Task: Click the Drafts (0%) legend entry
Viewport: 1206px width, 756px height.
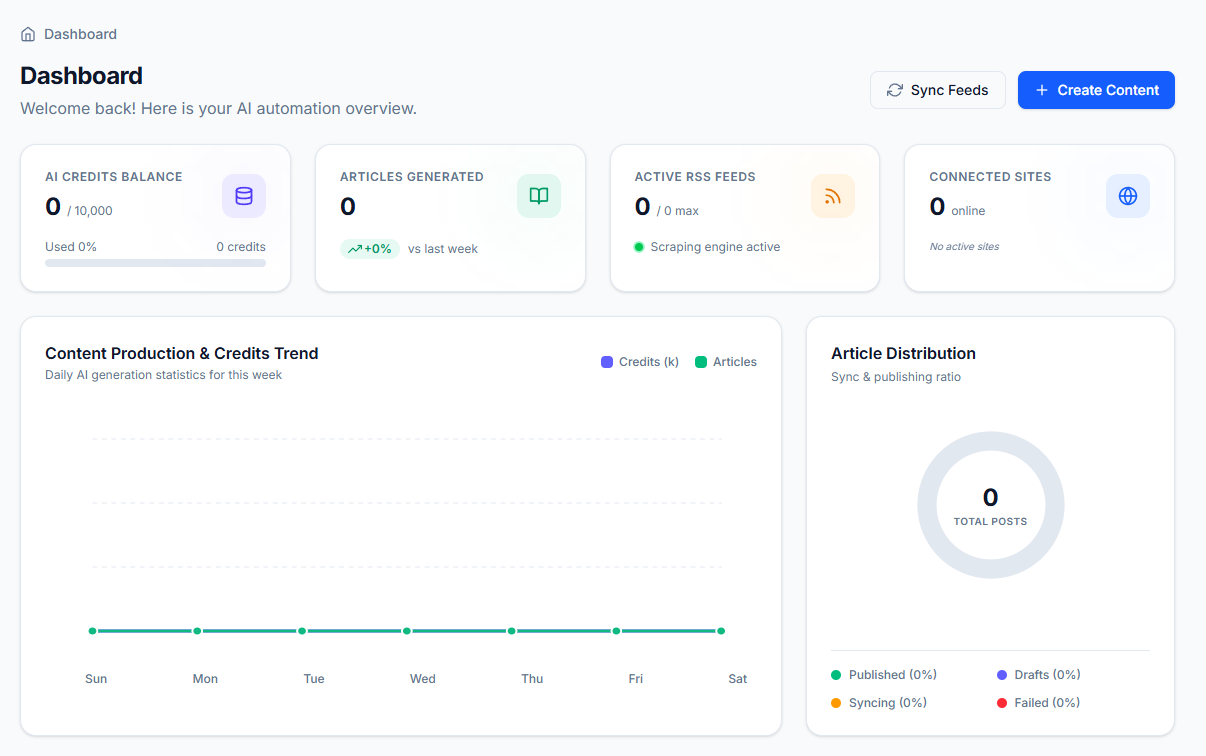Action: click(1039, 675)
